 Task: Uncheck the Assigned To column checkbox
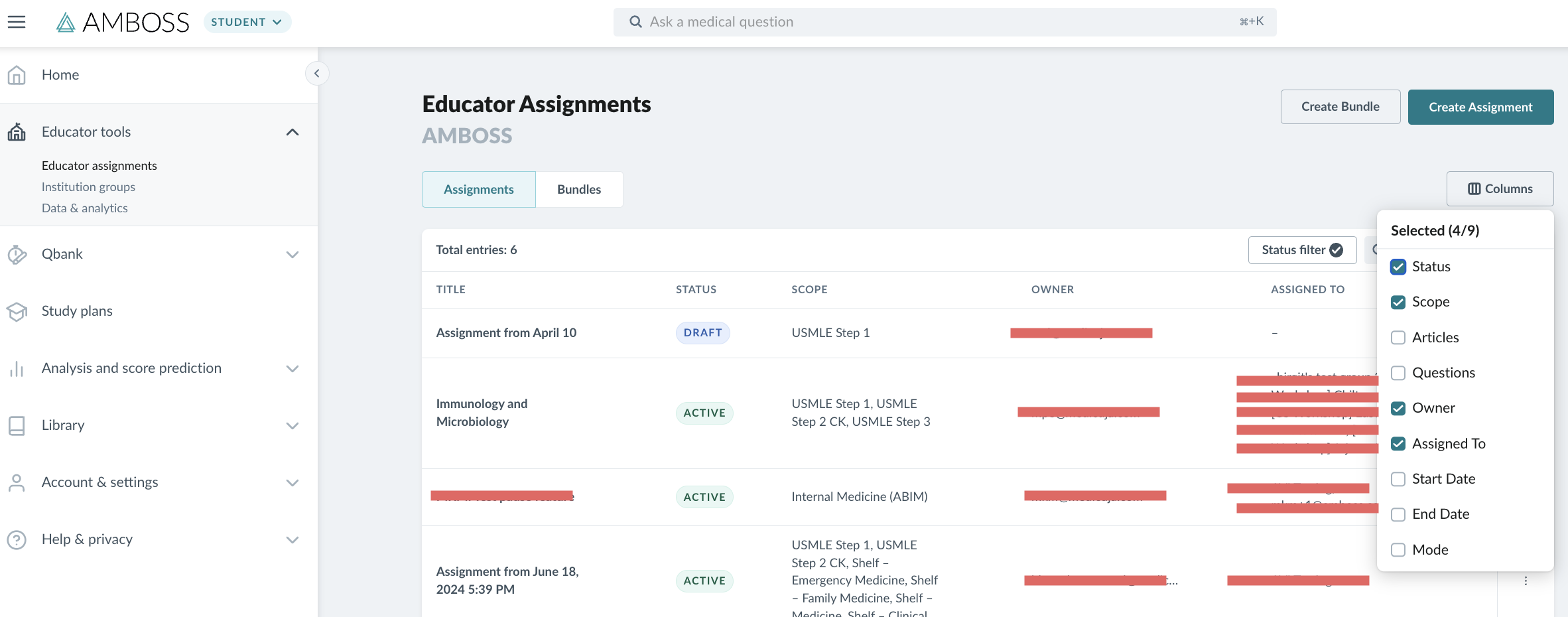(x=1398, y=444)
